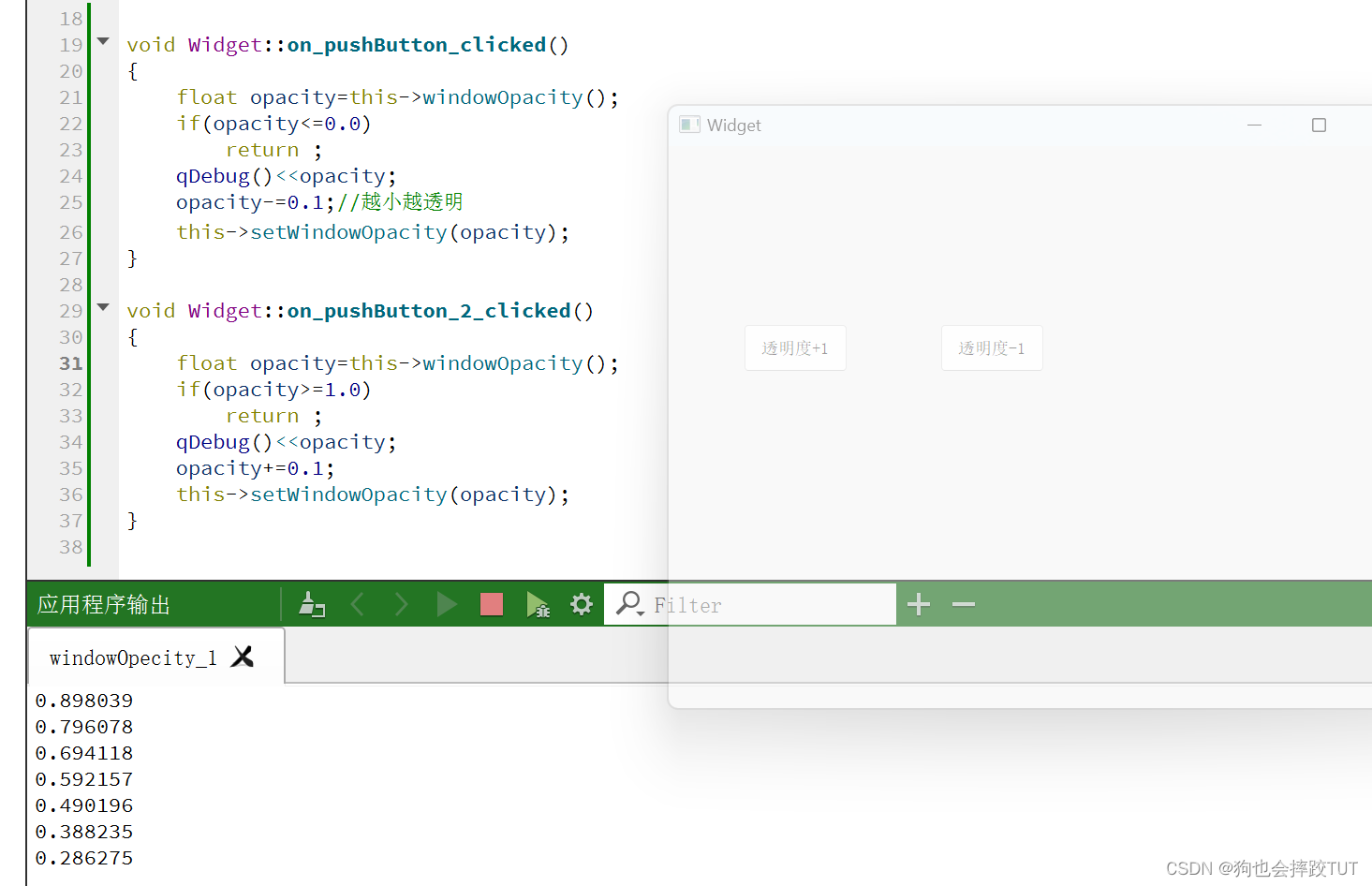Click if(opacity>=1.0) condition on line 32
The height and width of the screenshot is (886, 1372).
click(274, 390)
